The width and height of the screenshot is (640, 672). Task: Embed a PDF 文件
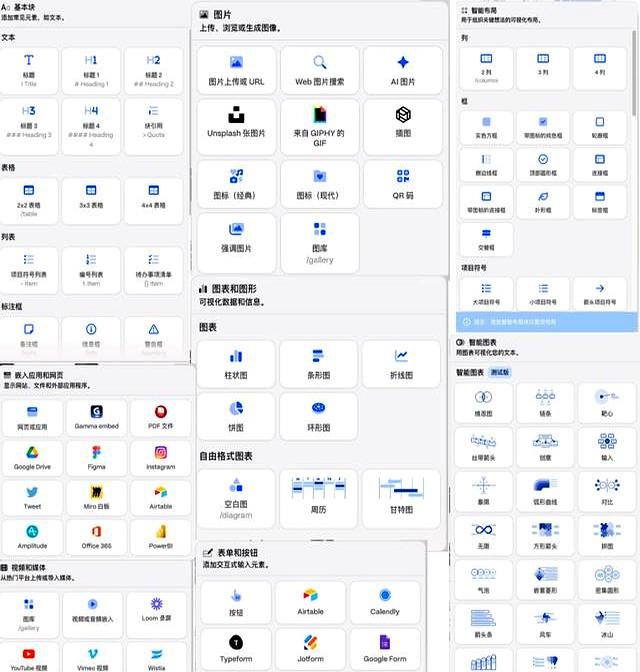click(161, 418)
